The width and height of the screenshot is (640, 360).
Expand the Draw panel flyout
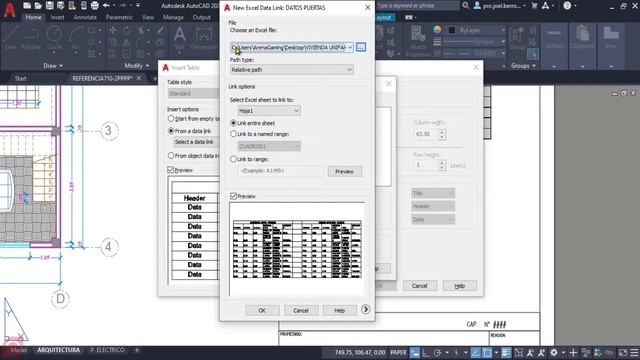click(x=53, y=66)
